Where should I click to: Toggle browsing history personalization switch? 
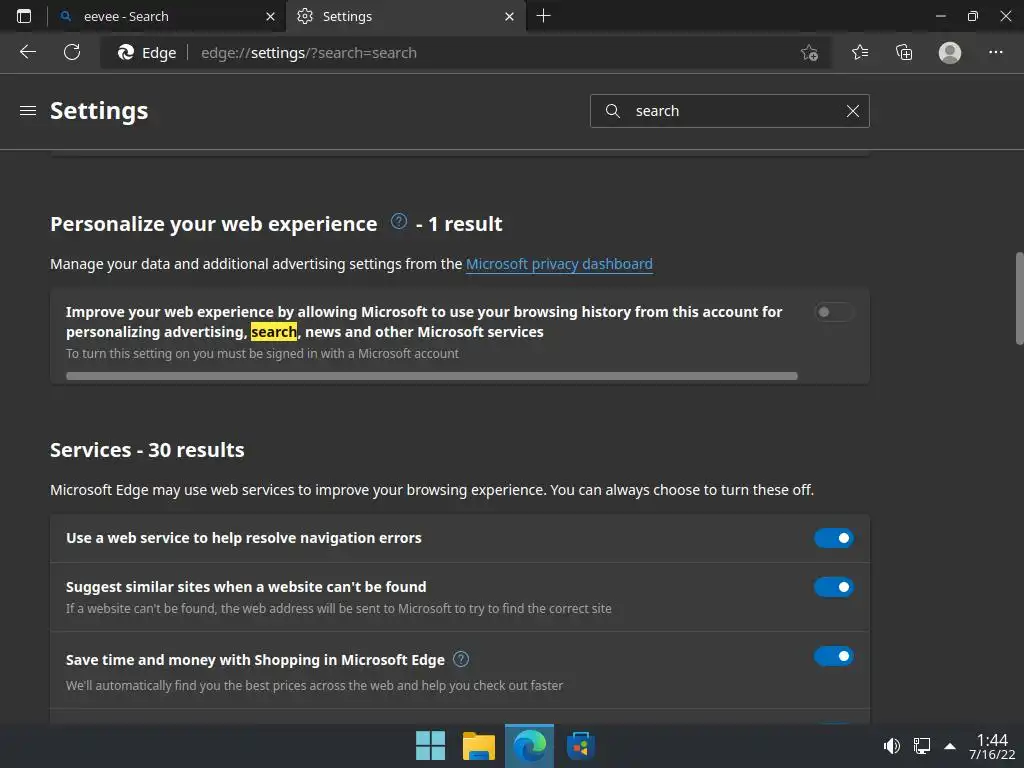click(x=834, y=312)
